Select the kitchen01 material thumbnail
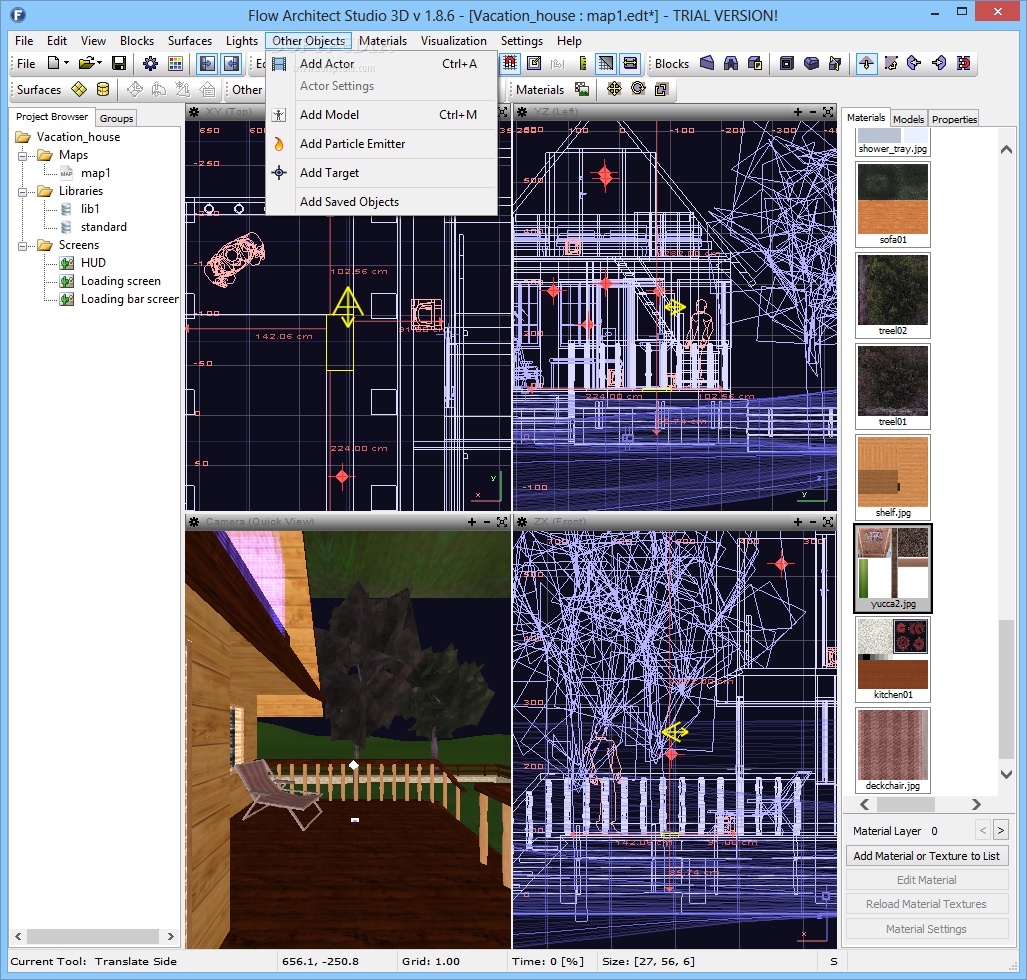Screen dimensions: 1027x980 point(893,659)
